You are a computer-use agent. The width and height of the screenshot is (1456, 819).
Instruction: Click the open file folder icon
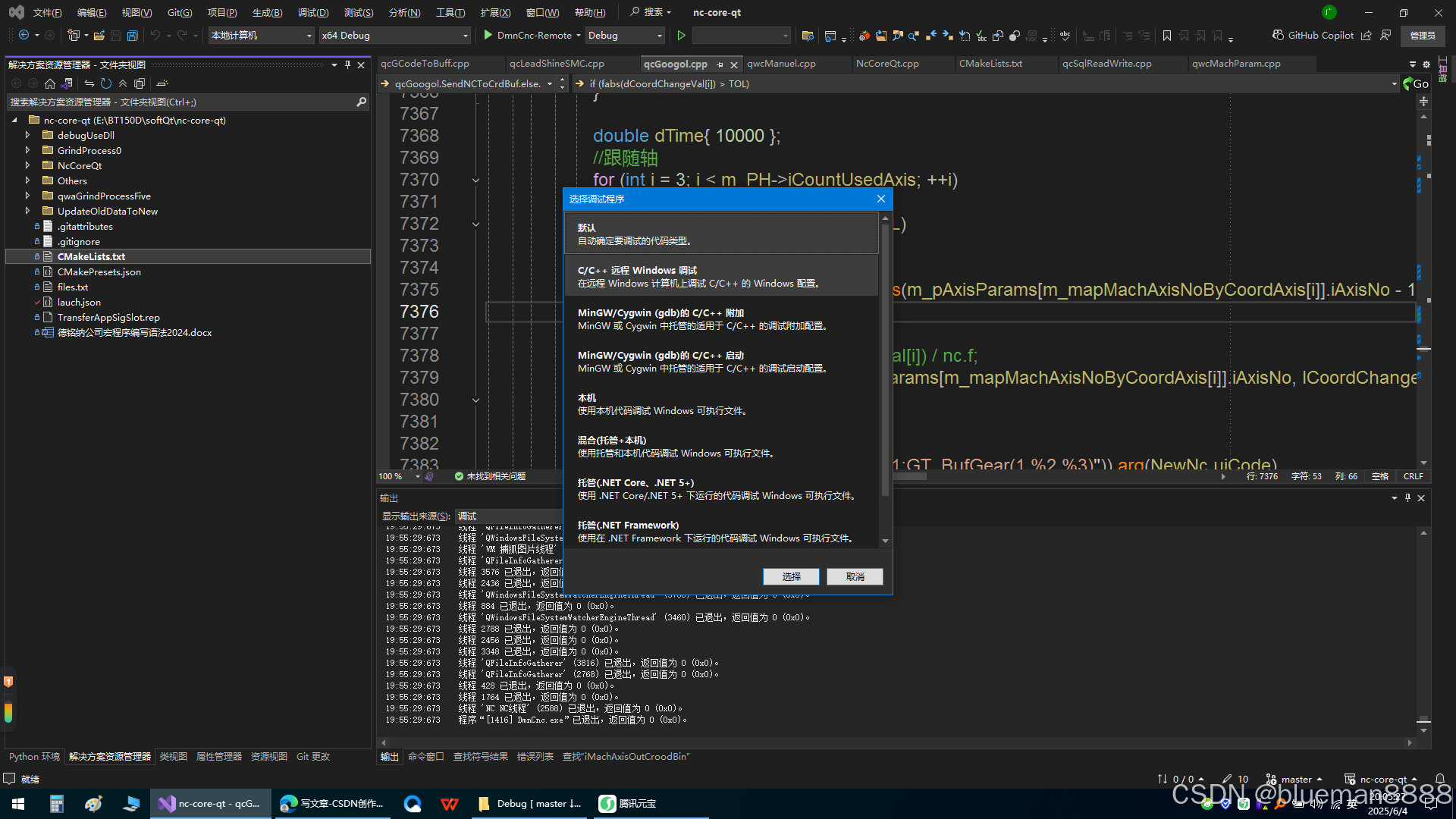pyautogui.click(x=99, y=36)
